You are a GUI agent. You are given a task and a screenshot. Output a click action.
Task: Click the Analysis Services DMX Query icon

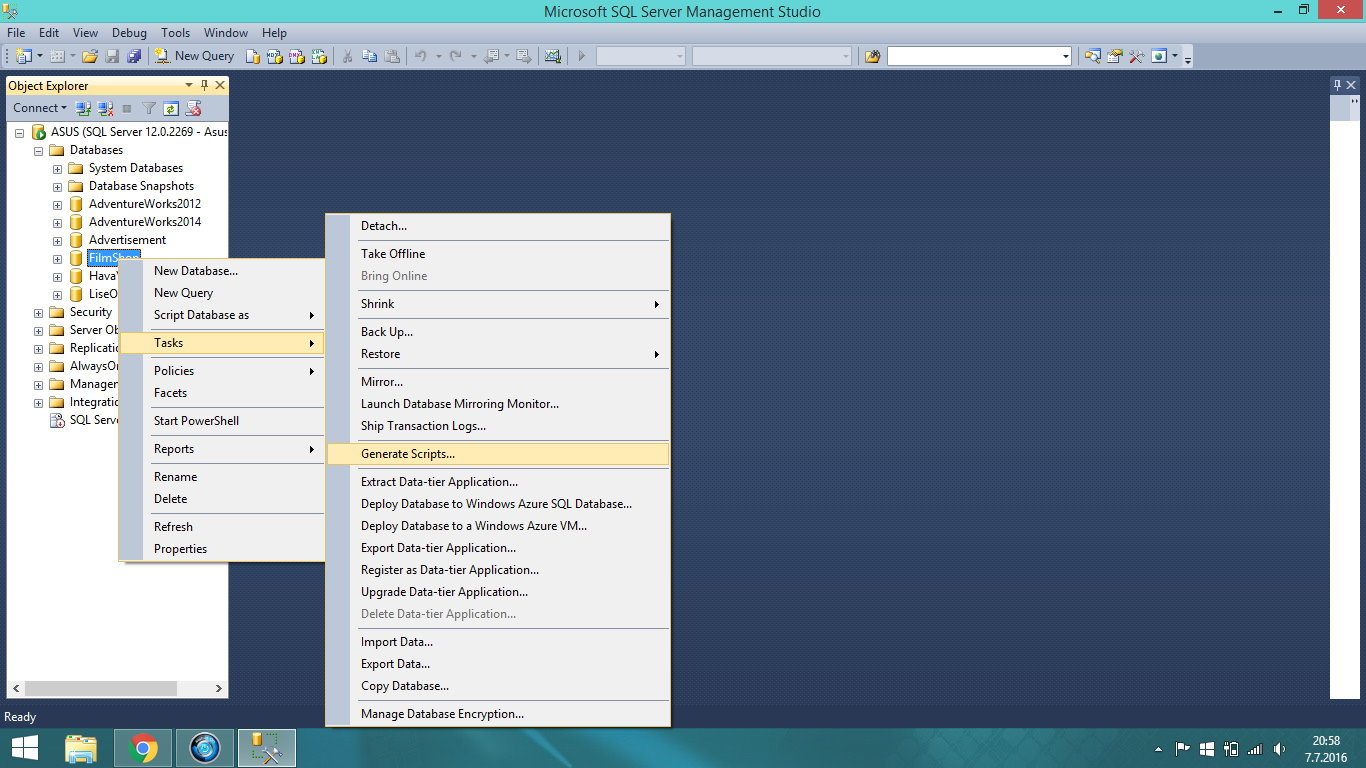point(297,56)
